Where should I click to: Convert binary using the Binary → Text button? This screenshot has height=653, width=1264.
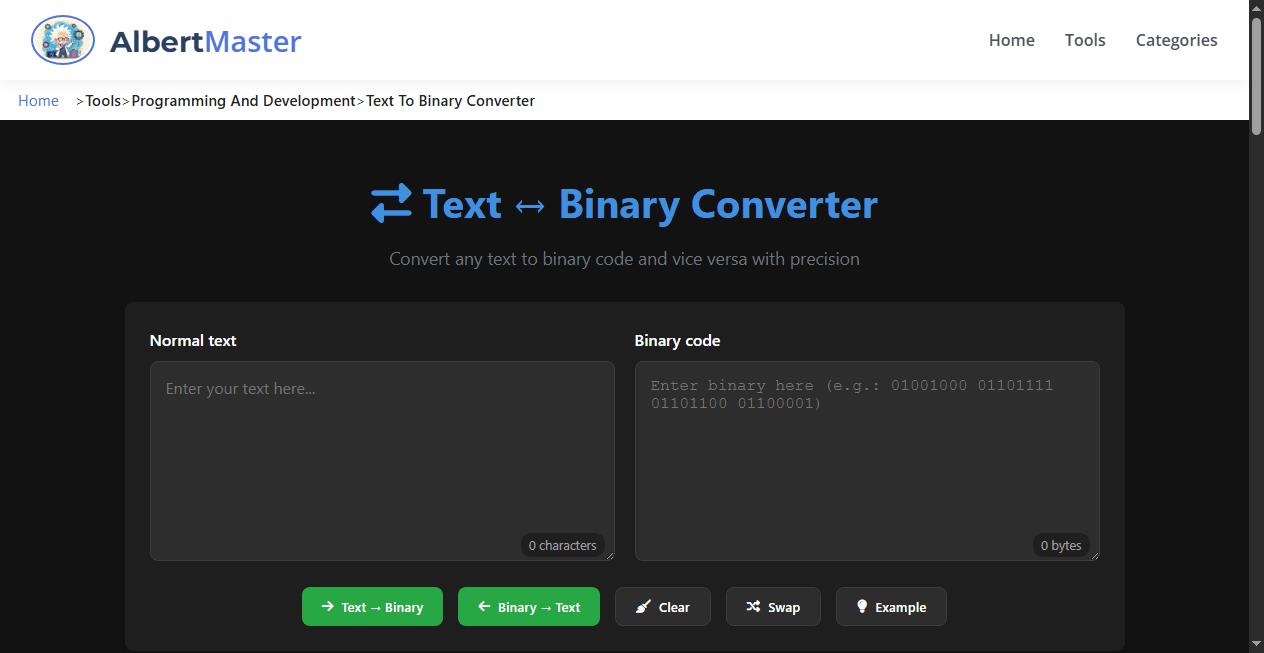(x=528, y=606)
